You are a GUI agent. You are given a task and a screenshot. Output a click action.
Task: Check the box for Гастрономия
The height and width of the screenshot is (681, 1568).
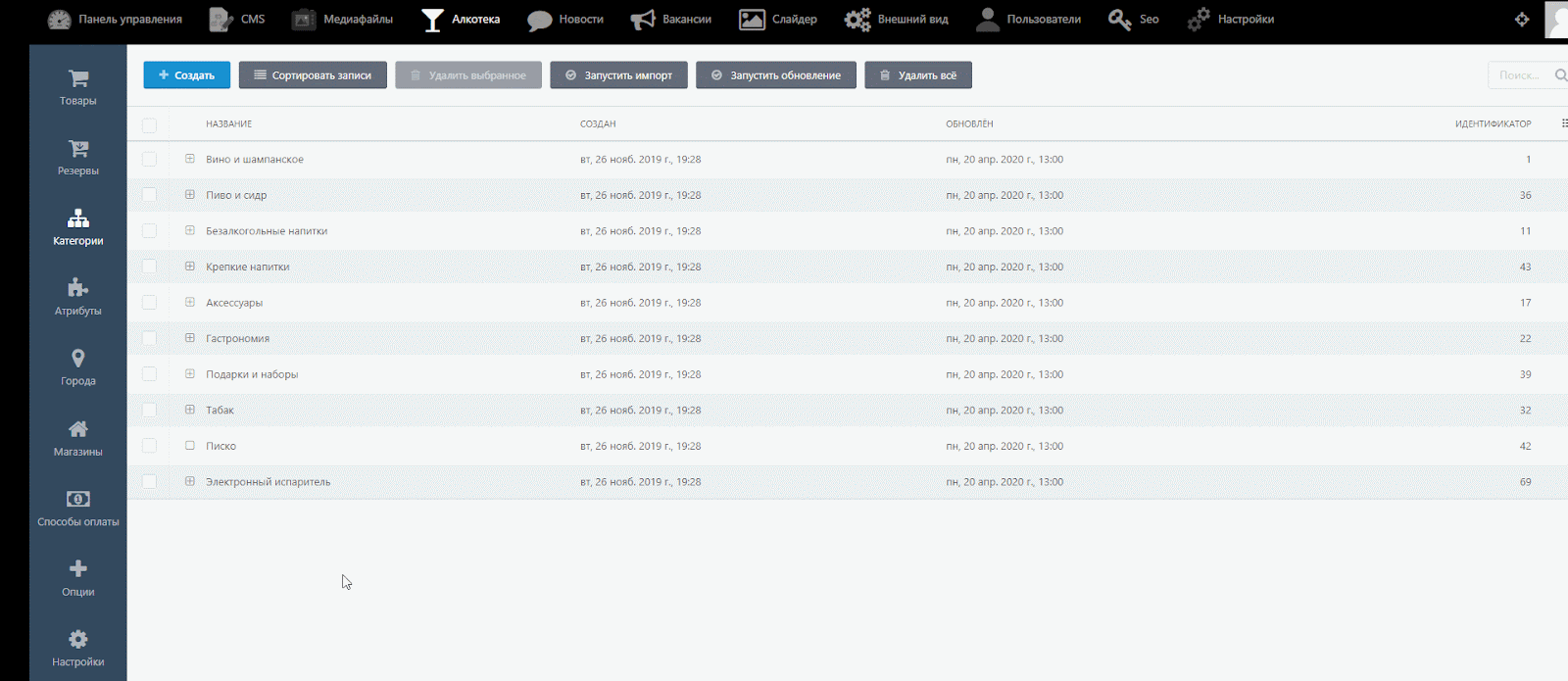[149, 338]
